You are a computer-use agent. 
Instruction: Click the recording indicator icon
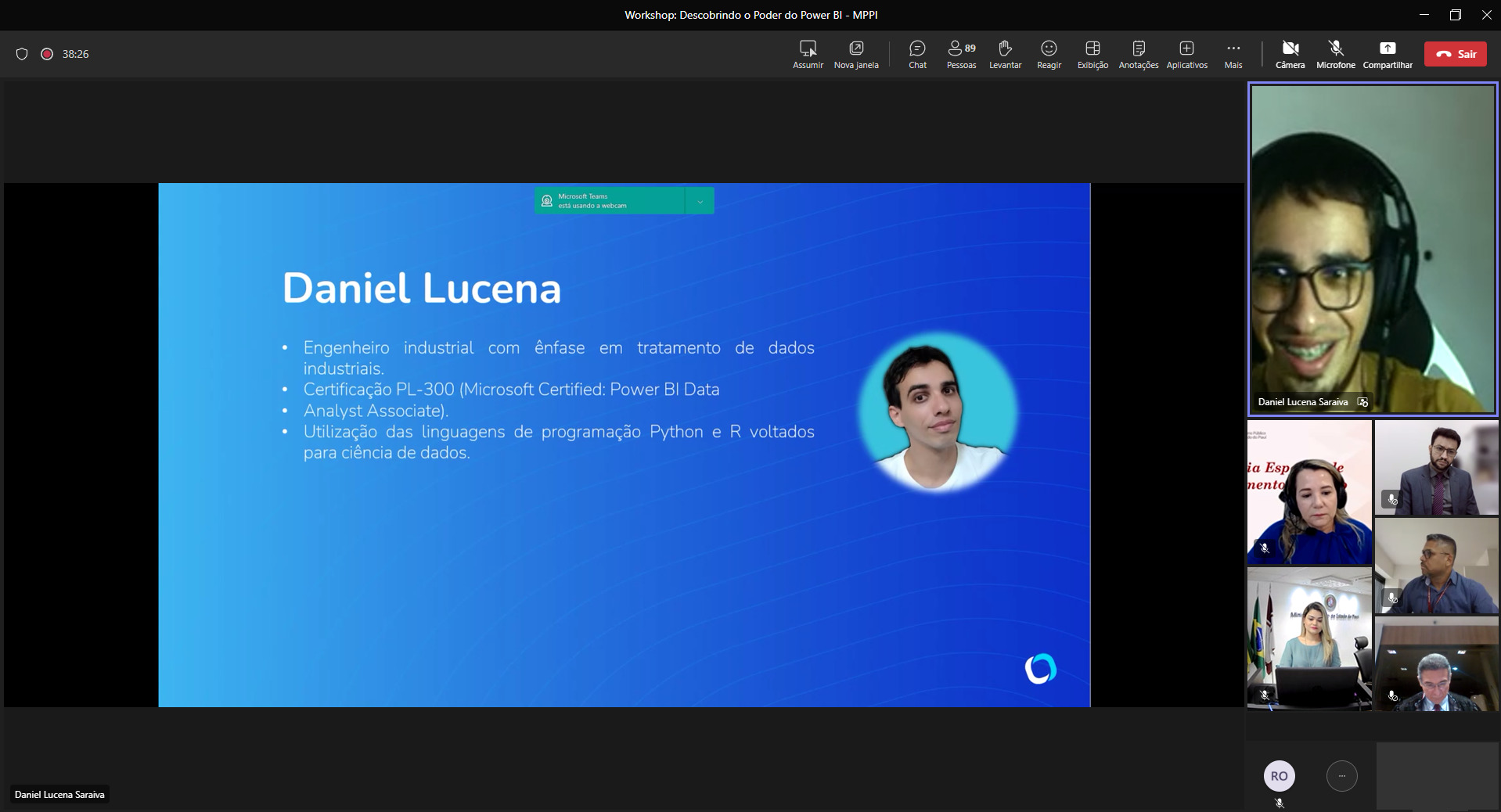47,54
